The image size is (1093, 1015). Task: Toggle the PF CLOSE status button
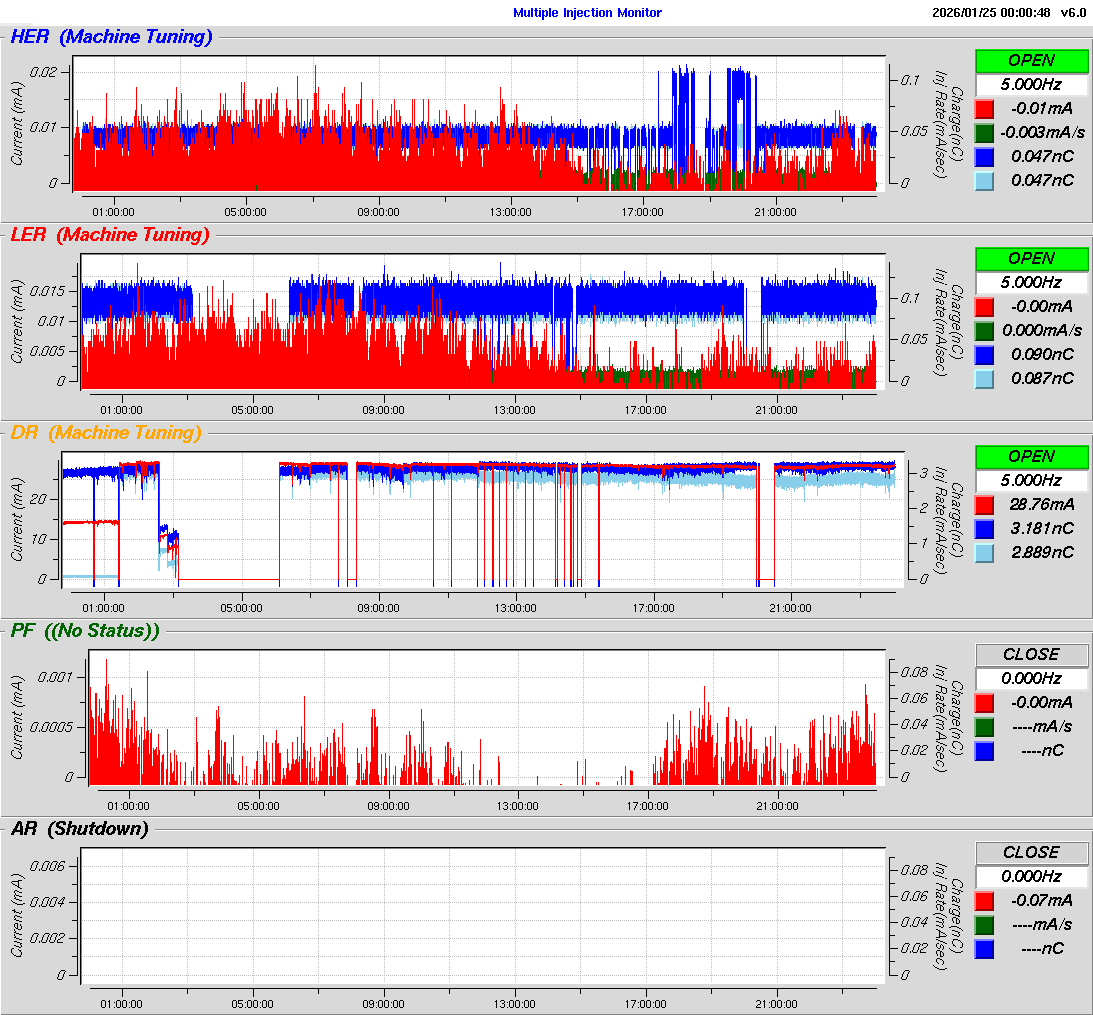(1031, 654)
